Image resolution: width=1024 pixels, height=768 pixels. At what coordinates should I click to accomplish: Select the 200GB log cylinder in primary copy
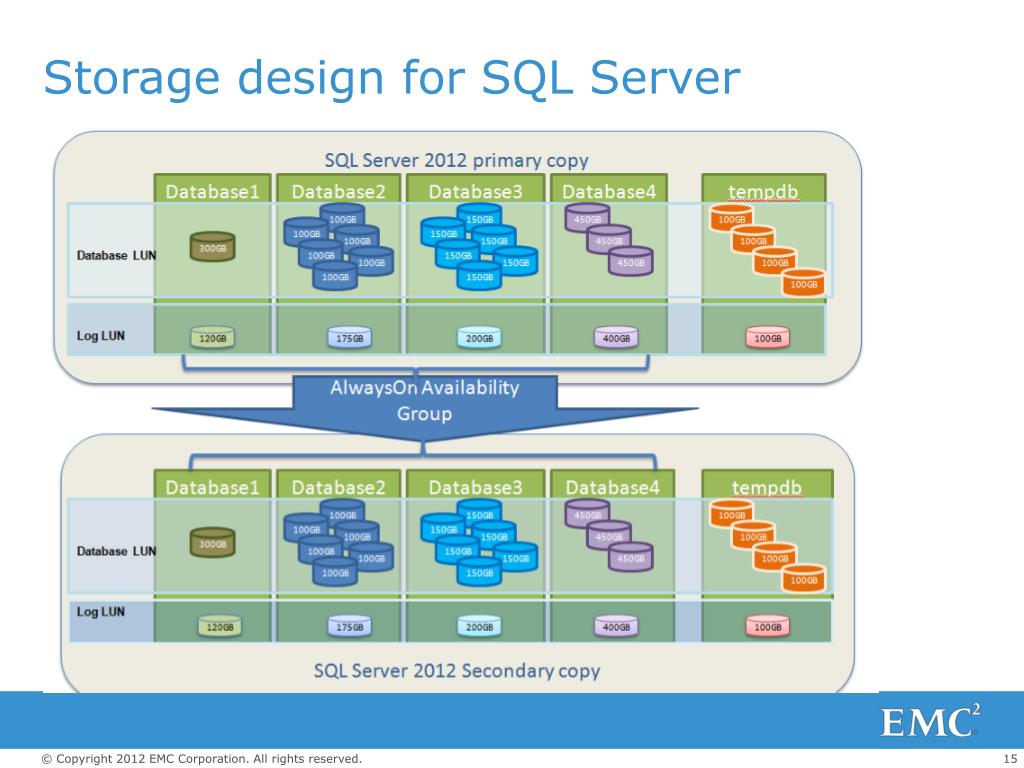479,338
